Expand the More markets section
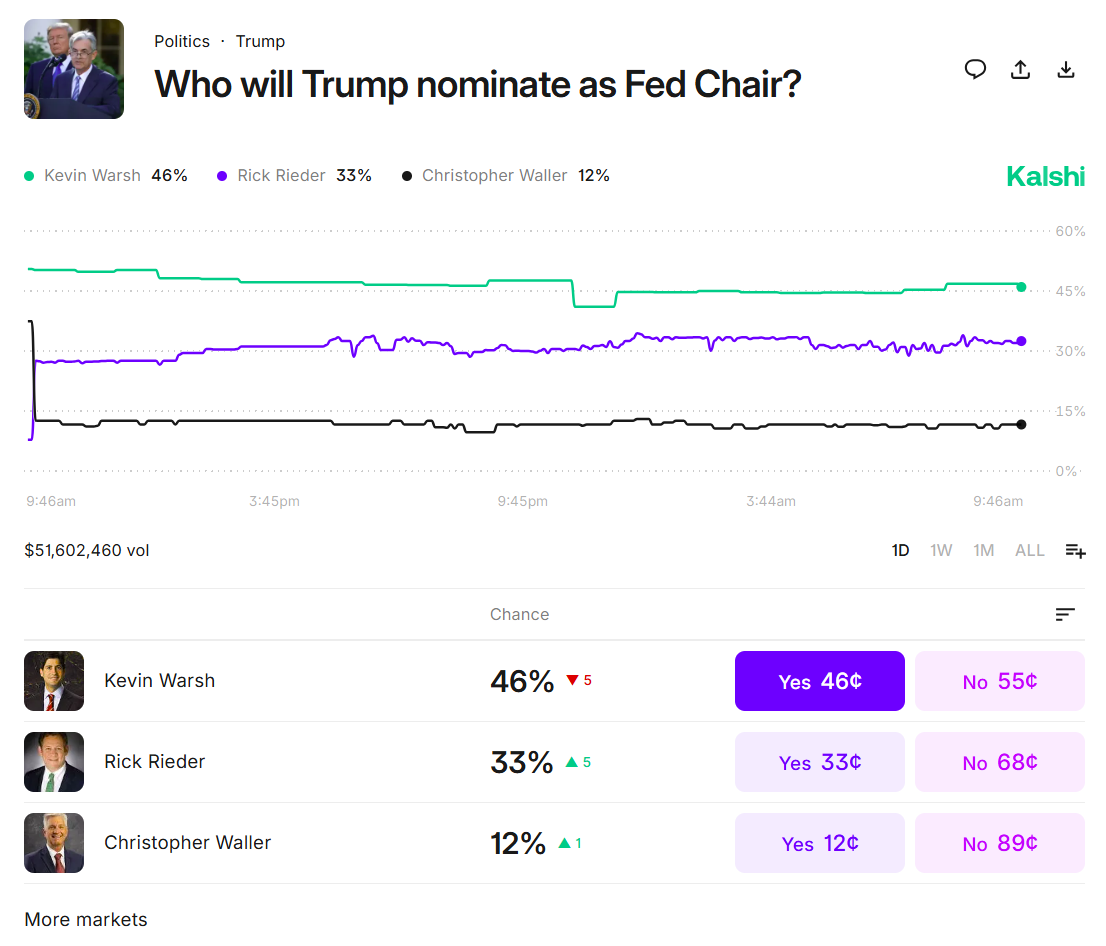 tap(86, 919)
